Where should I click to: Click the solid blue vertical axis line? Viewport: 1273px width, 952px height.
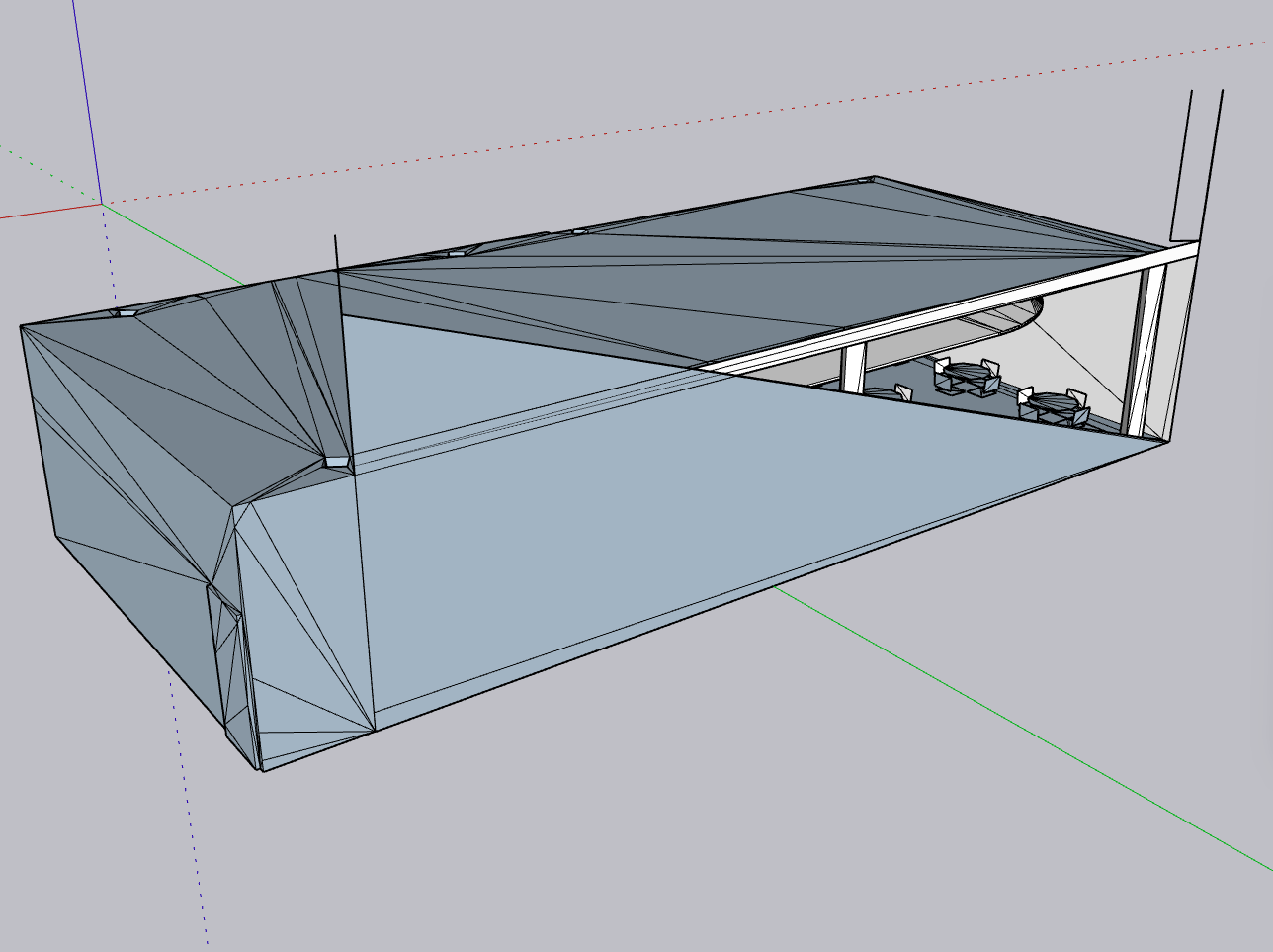click(87, 101)
